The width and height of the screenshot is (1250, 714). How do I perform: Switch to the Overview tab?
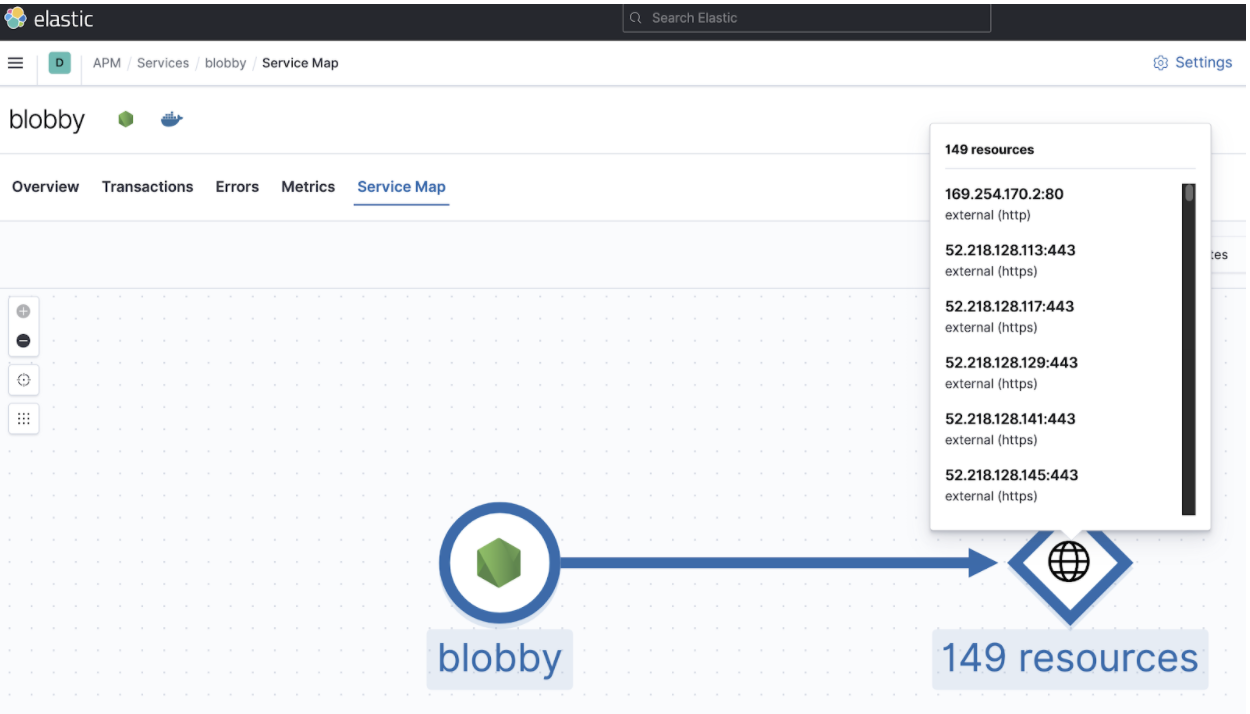click(x=46, y=187)
